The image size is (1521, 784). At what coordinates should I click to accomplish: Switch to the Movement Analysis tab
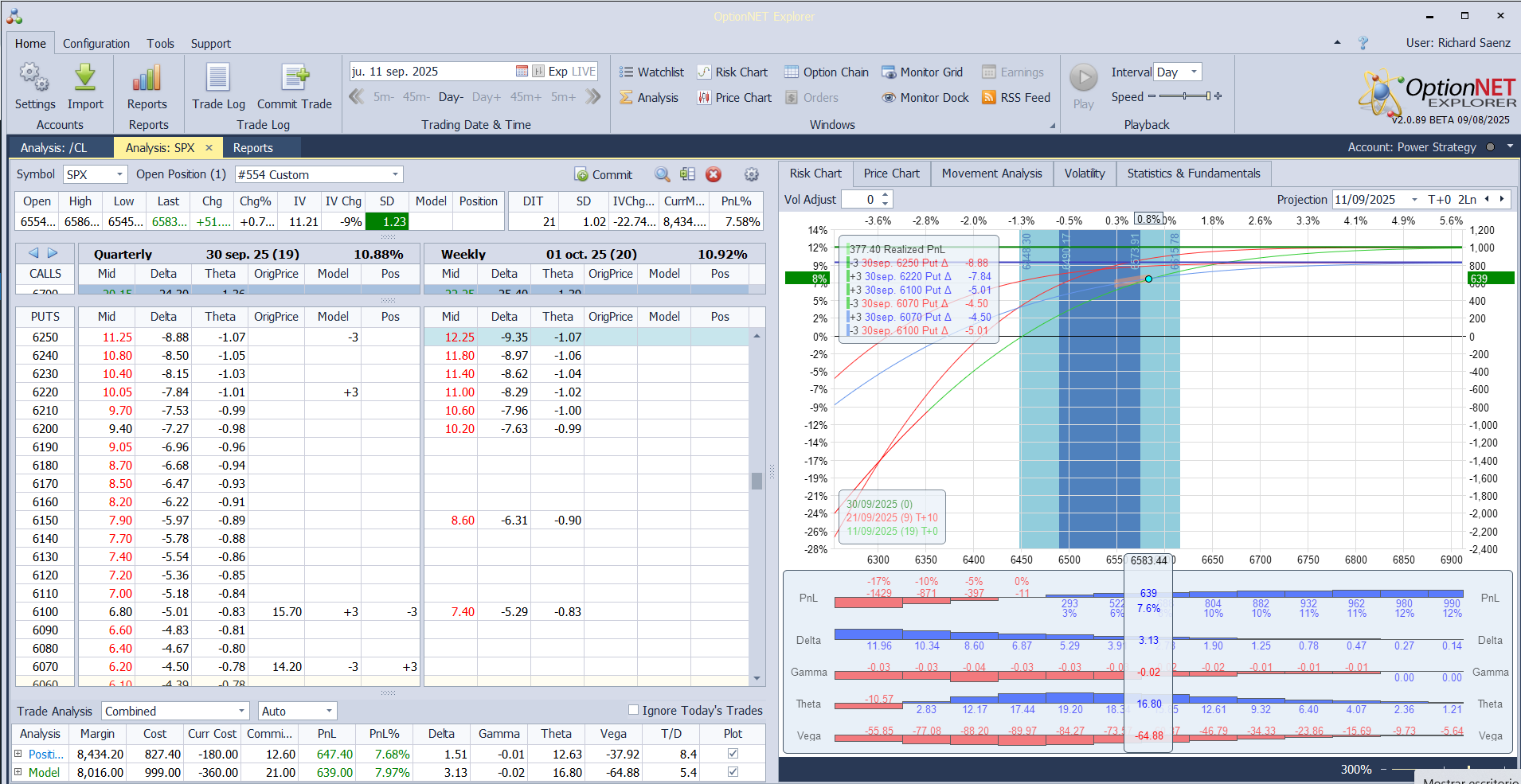[x=991, y=174]
